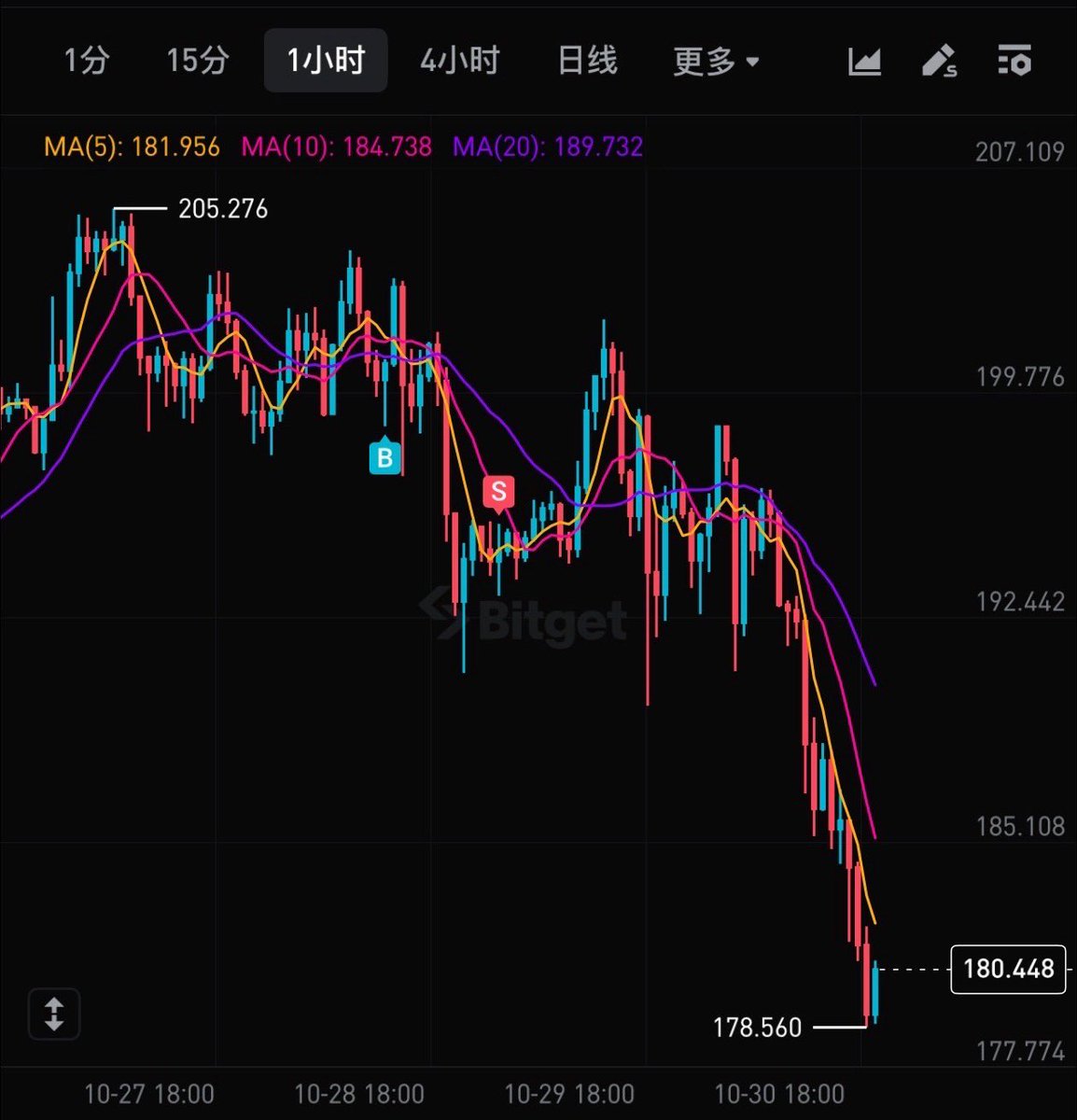Click the 10-28 18:00 time axis label
The height and width of the screenshot is (1120, 1077).
359,1094
